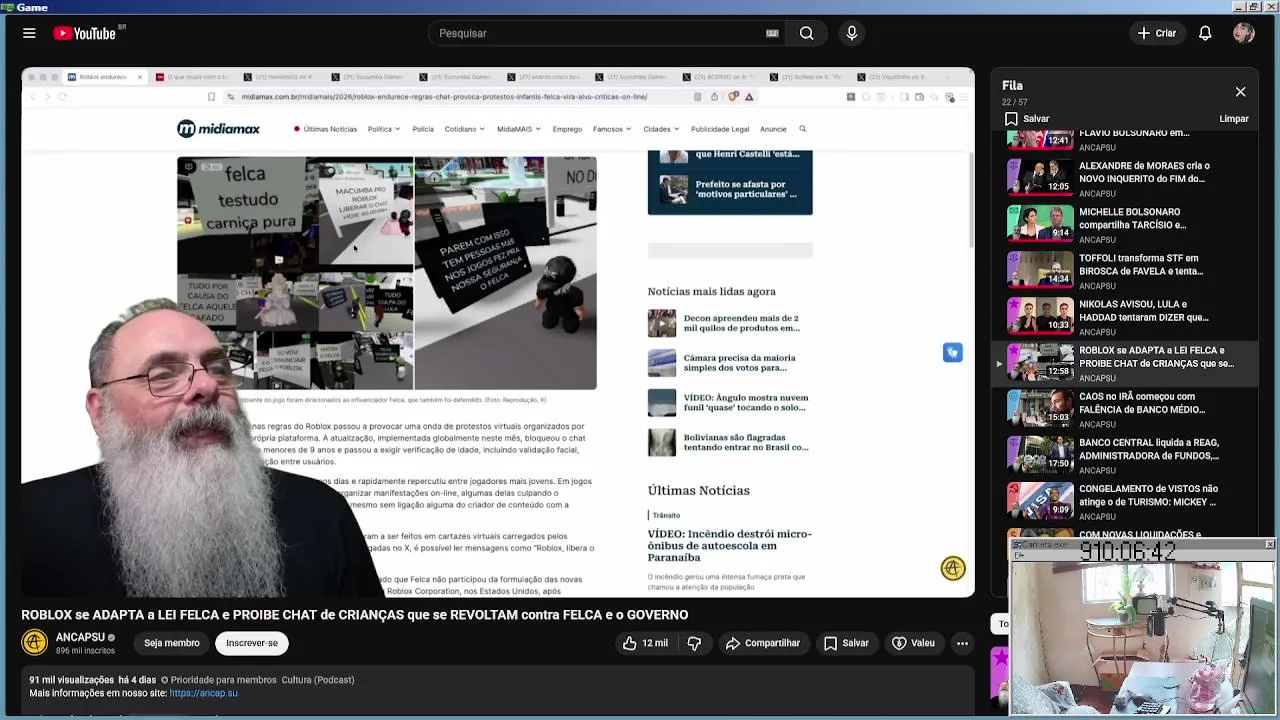The width and height of the screenshot is (1280, 720).
Task: Save video to playlist with Salvar
Action: pyautogui.click(x=846, y=643)
